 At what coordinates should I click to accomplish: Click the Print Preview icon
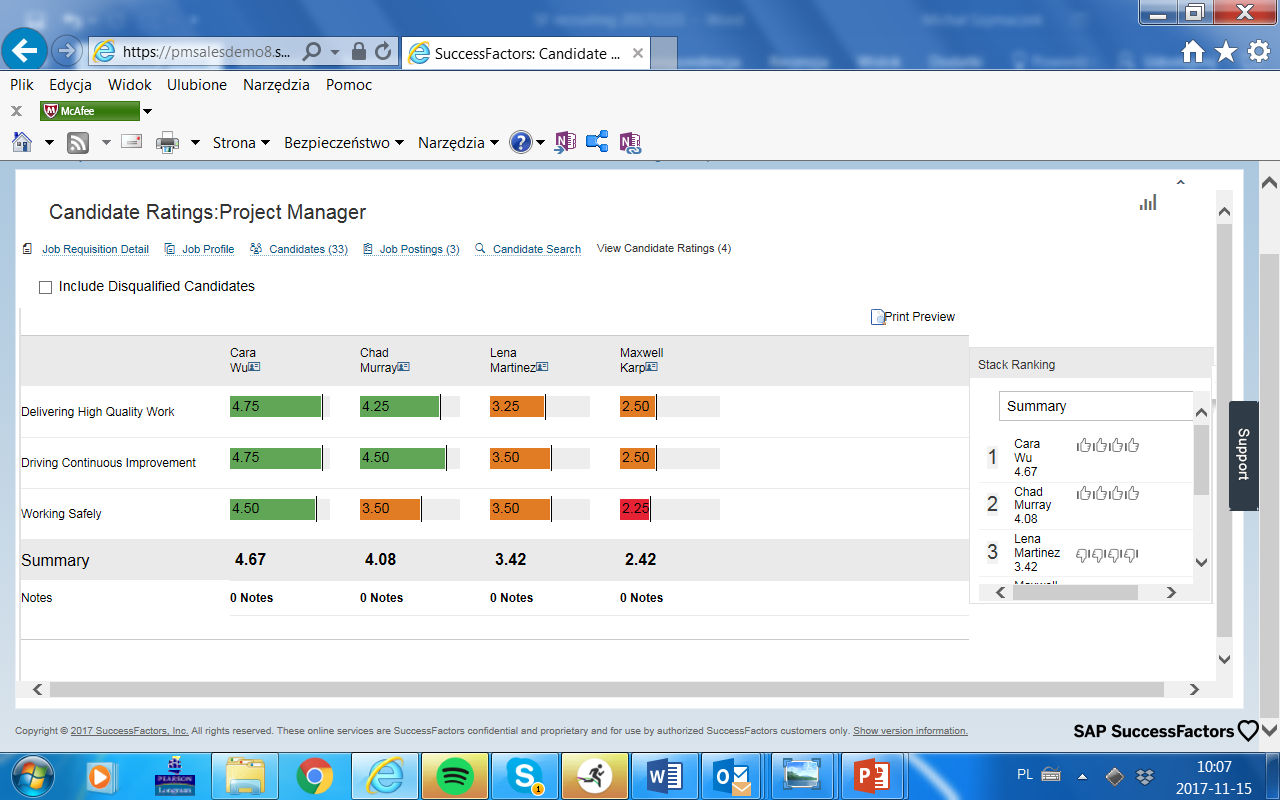(878, 317)
